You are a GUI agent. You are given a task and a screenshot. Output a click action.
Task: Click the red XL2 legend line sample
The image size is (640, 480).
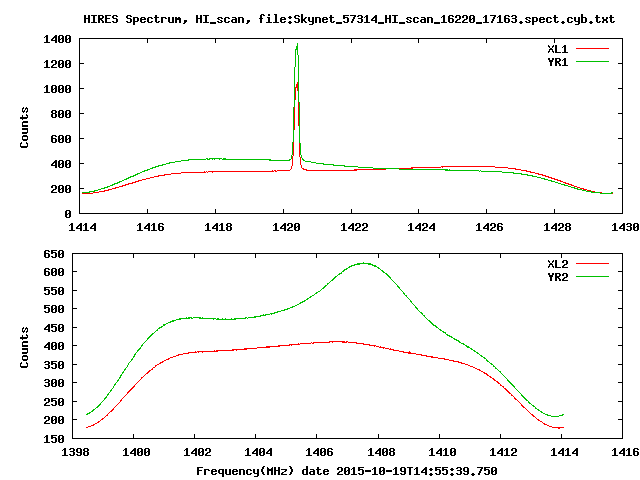[x=593, y=264]
